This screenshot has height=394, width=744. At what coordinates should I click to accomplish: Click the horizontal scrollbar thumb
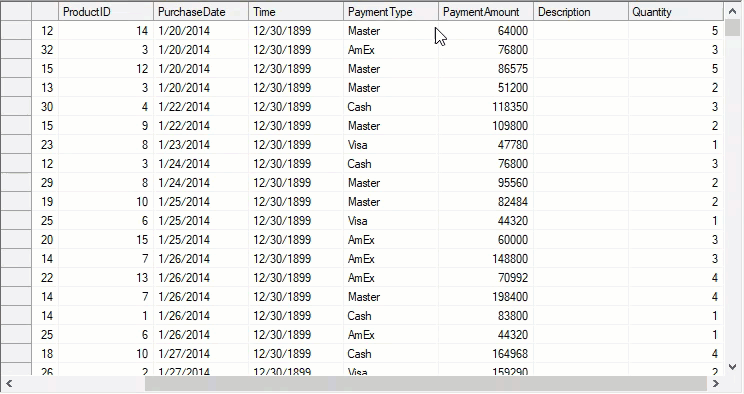[x=425, y=383]
